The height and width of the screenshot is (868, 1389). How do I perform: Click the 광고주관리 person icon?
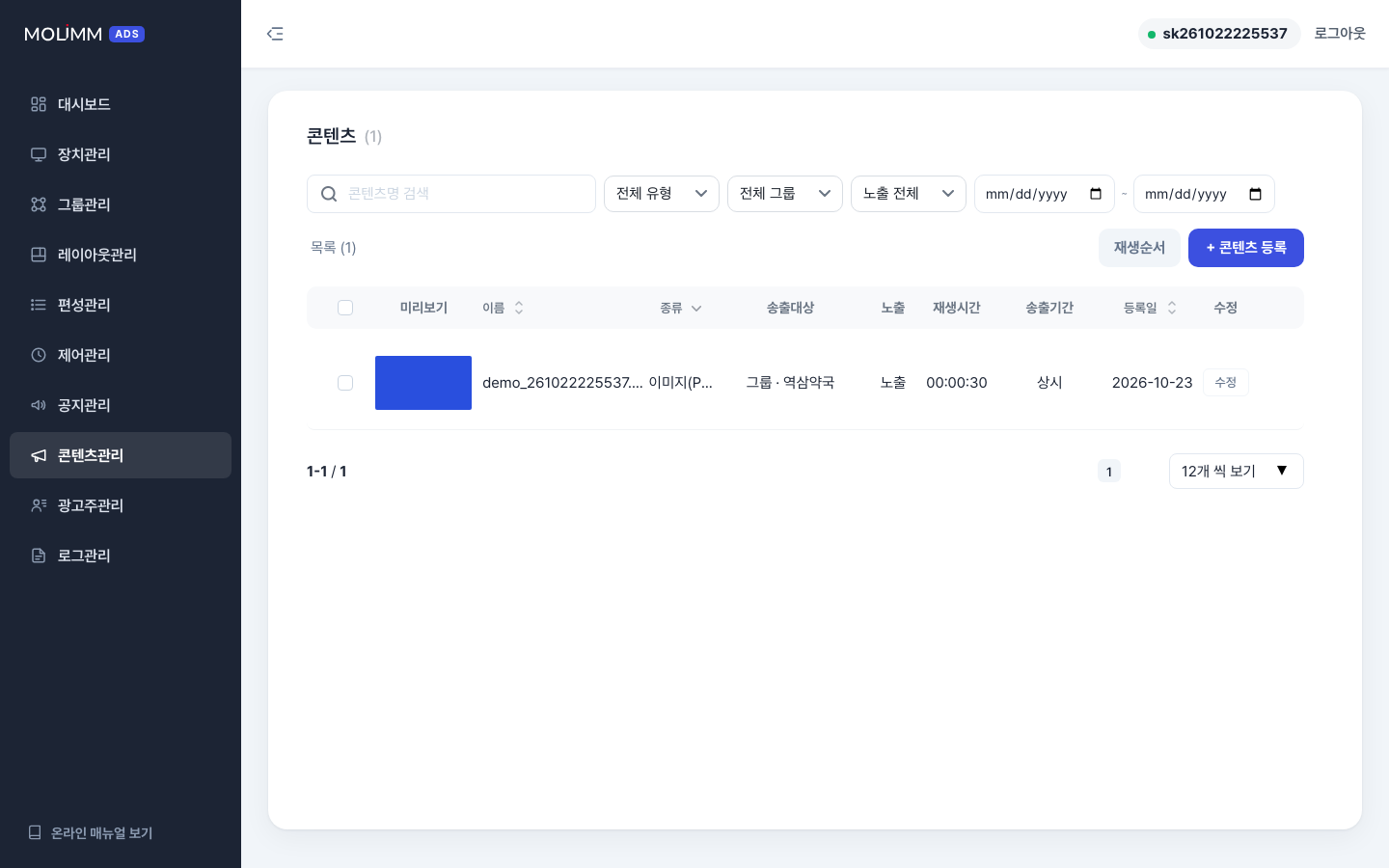coord(39,505)
